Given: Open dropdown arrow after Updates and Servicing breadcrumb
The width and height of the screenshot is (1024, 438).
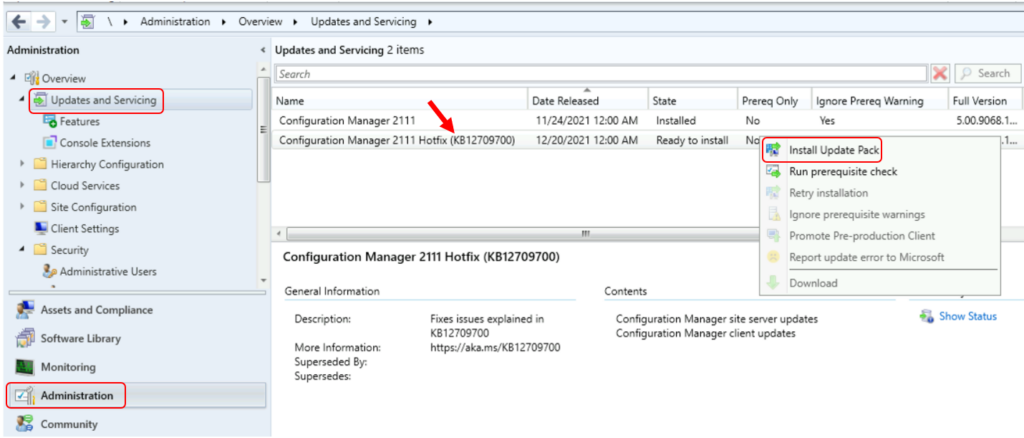Looking at the screenshot, I should [430, 22].
